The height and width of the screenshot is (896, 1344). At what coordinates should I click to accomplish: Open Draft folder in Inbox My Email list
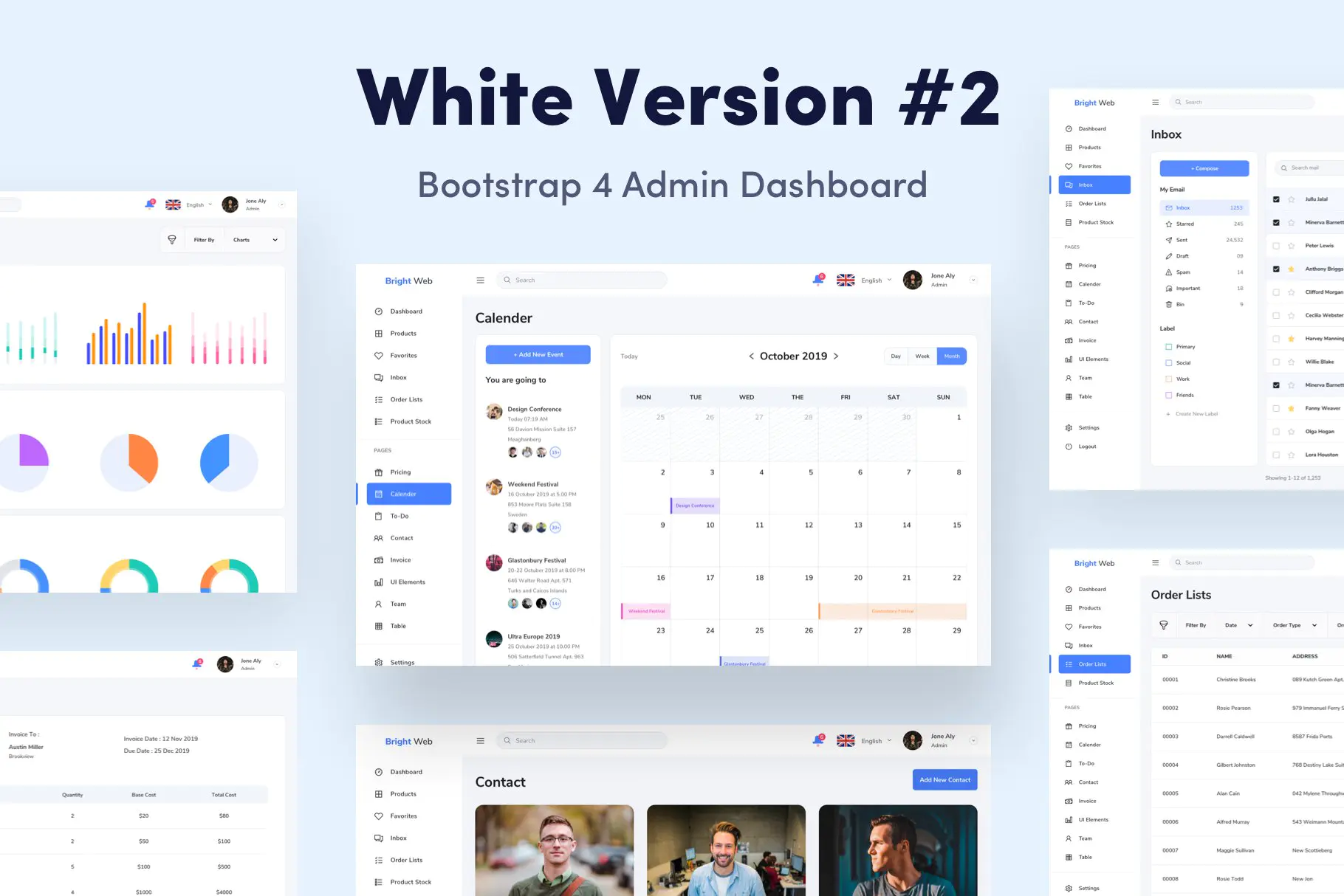pos(1204,256)
